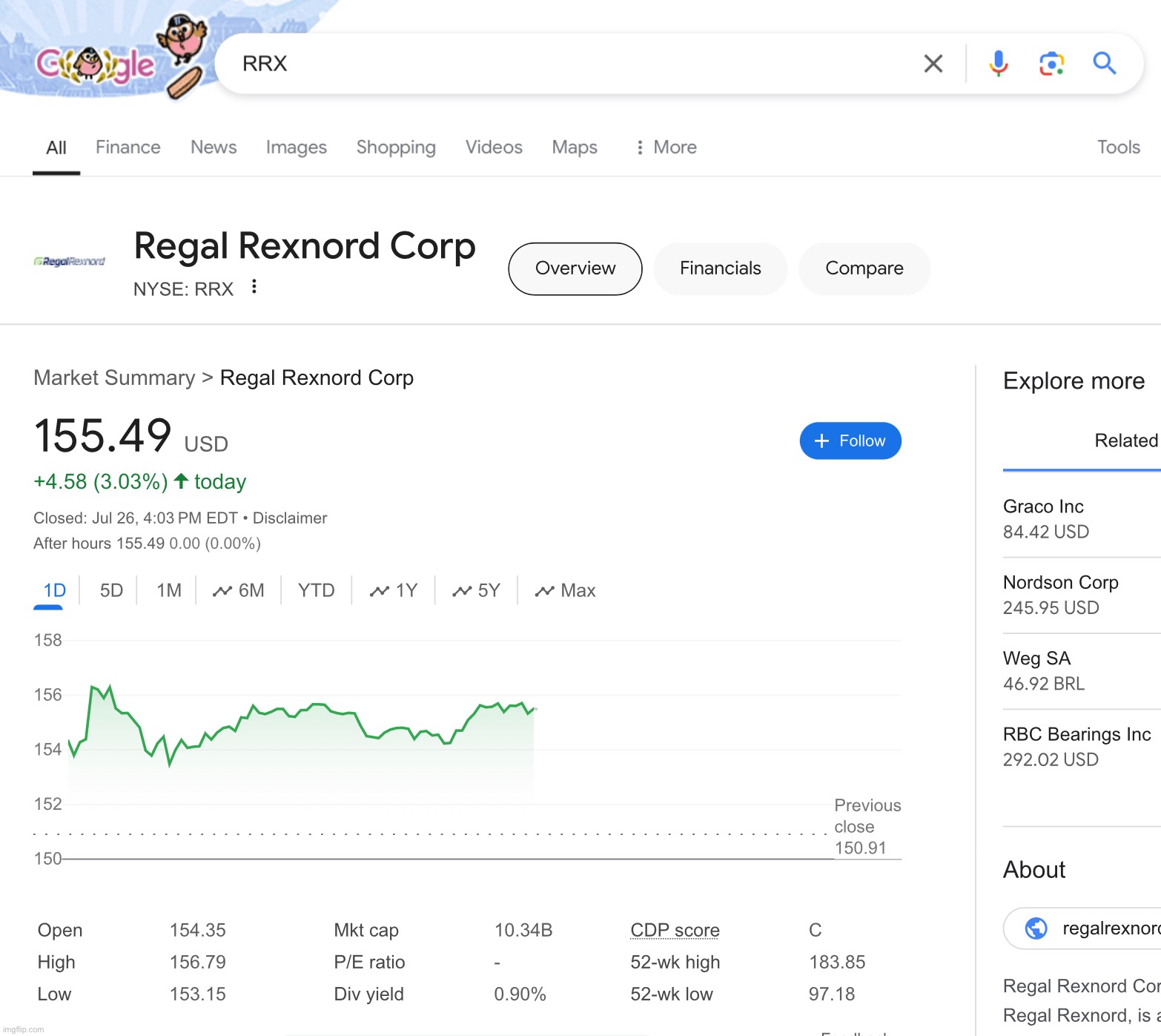Expand the More search options menu
Image resolution: width=1161 pixels, height=1036 pixels.
click(x=666, y=148)
